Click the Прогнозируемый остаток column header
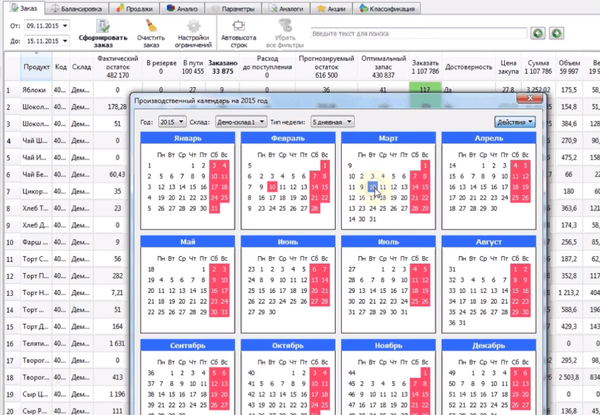Viewport: 600px width, 415px height. (x=326, y=67)
